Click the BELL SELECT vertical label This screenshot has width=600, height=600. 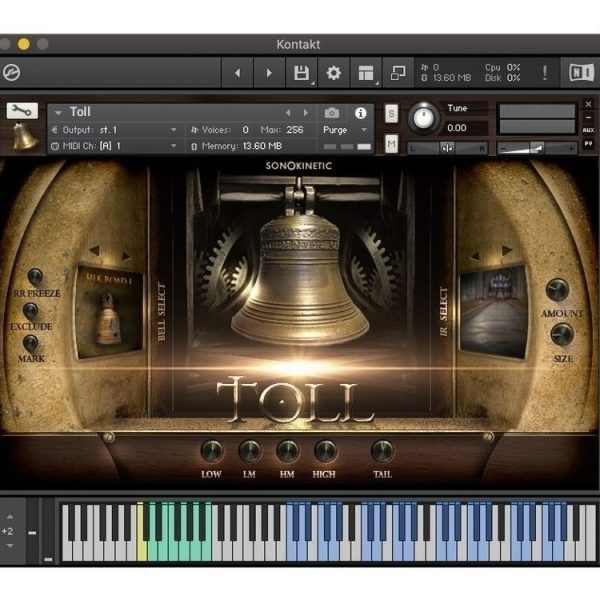[x=161, y=312]
